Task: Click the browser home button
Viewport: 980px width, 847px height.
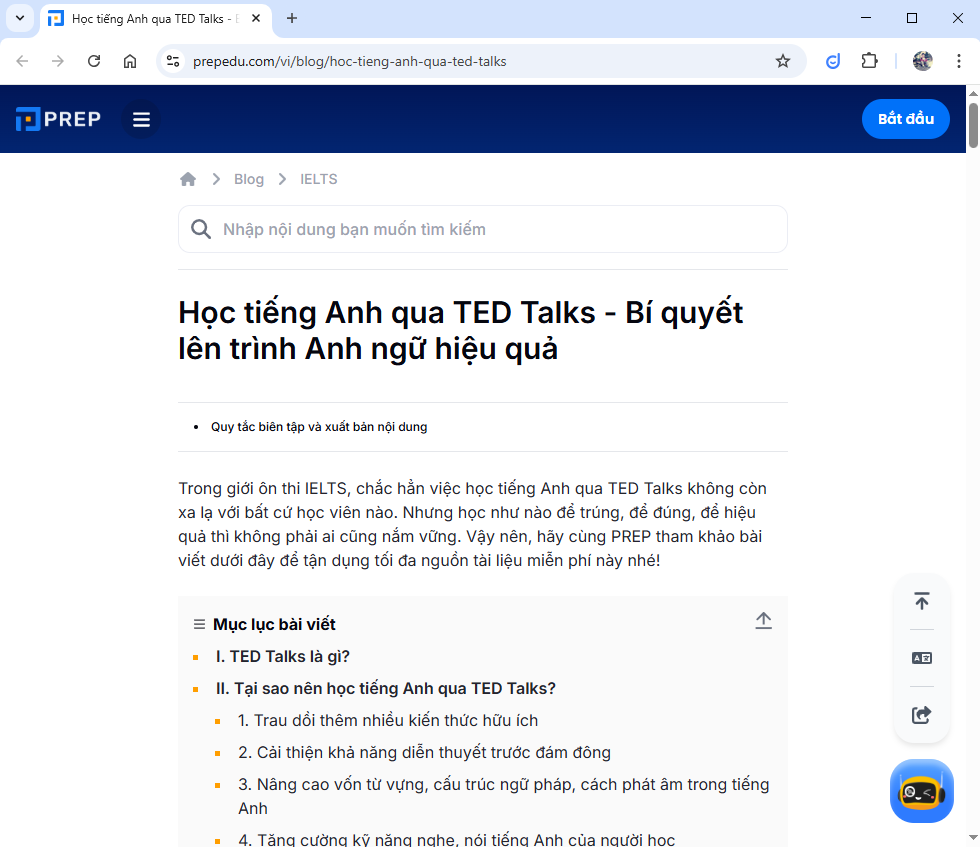Action: click(129, 61)
